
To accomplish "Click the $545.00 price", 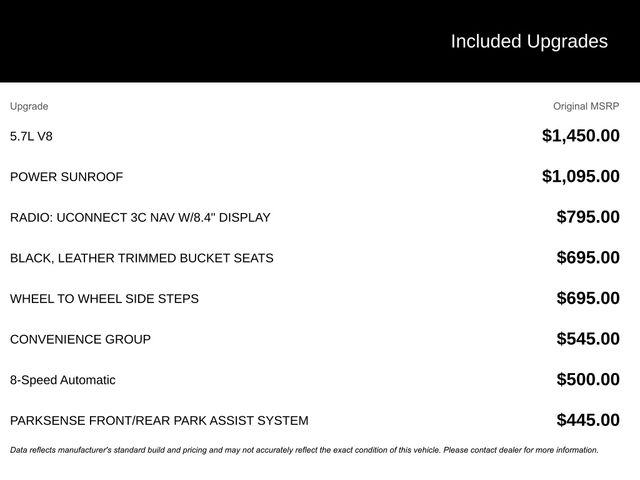I will coord(587,339).
